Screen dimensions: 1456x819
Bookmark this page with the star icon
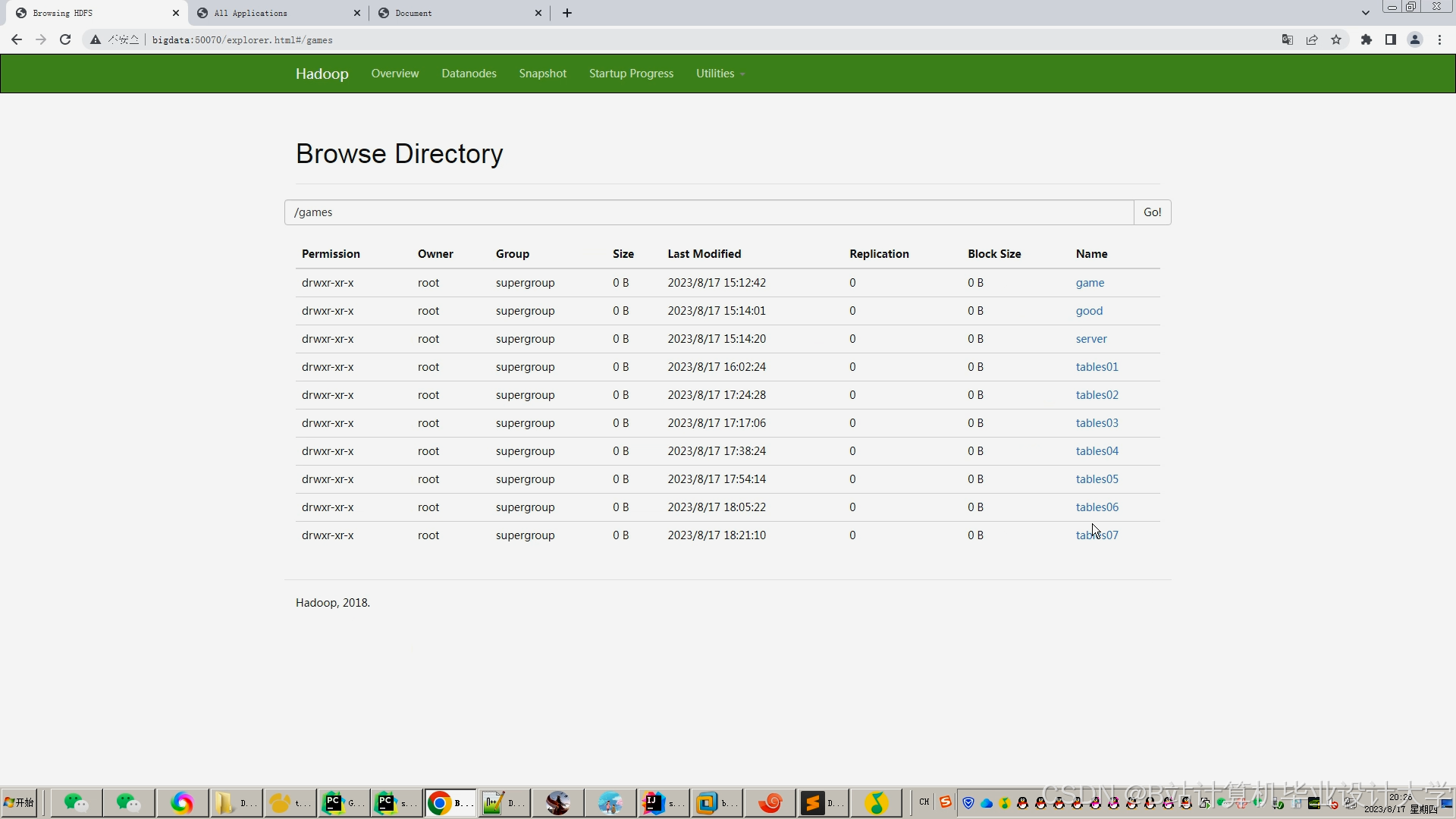pyautogui.click(x=1336, y=40)
